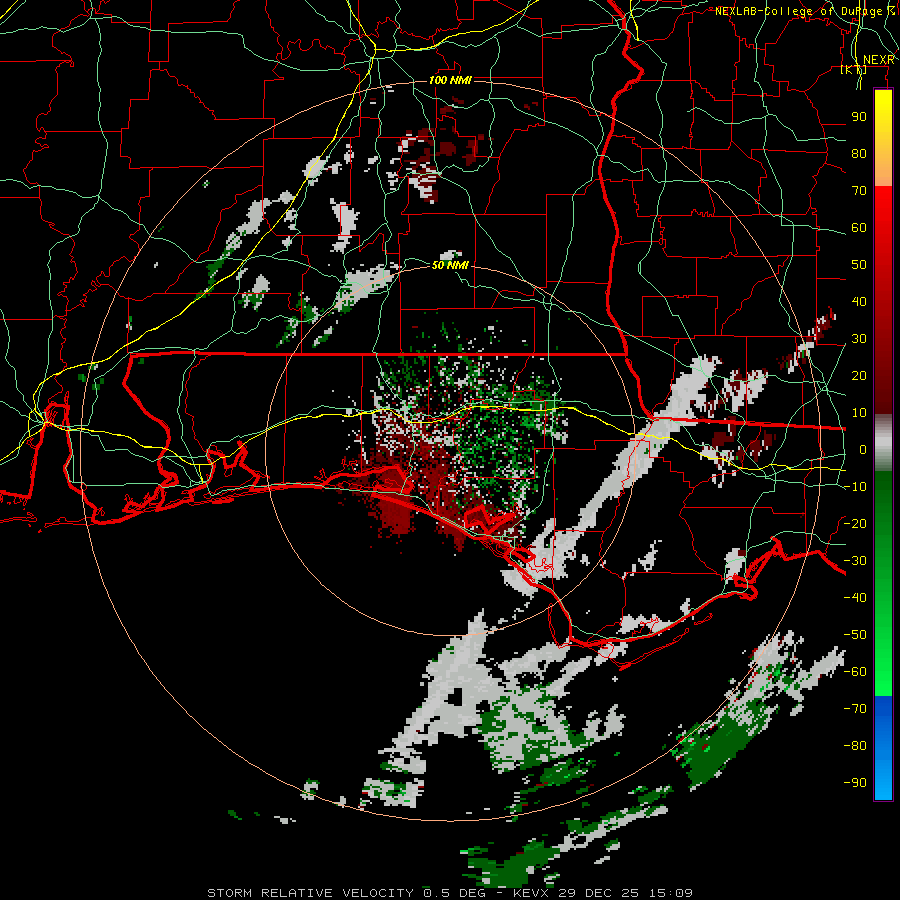The image size is (900, 900).
Task: Click the 60 value on the velocity scale
Action: pyautogui.click(x=859, y=228)
